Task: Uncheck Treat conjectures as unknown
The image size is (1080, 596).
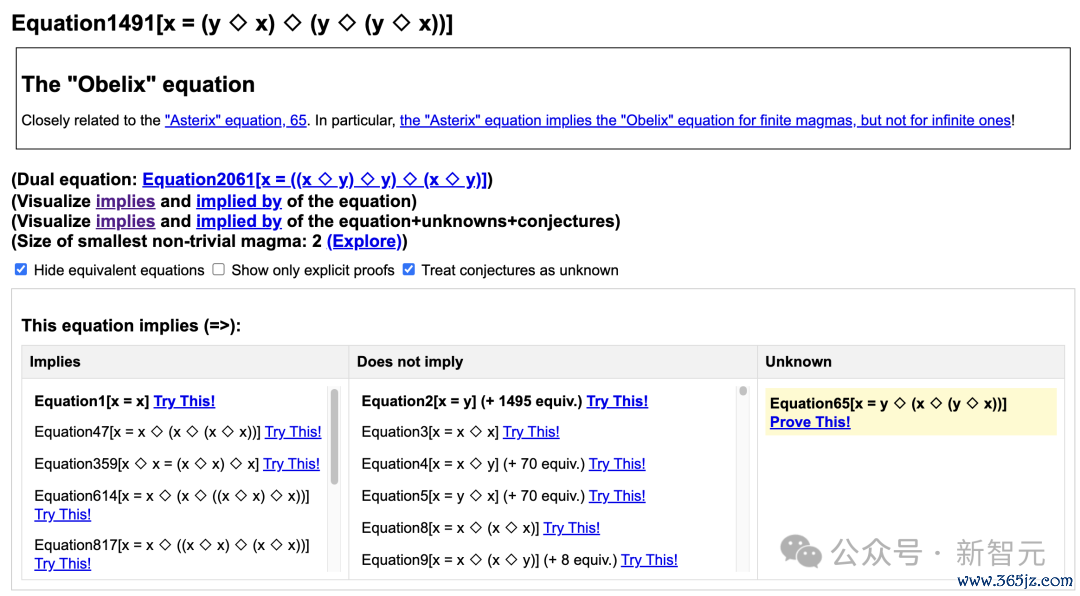Action: (408, 269)
